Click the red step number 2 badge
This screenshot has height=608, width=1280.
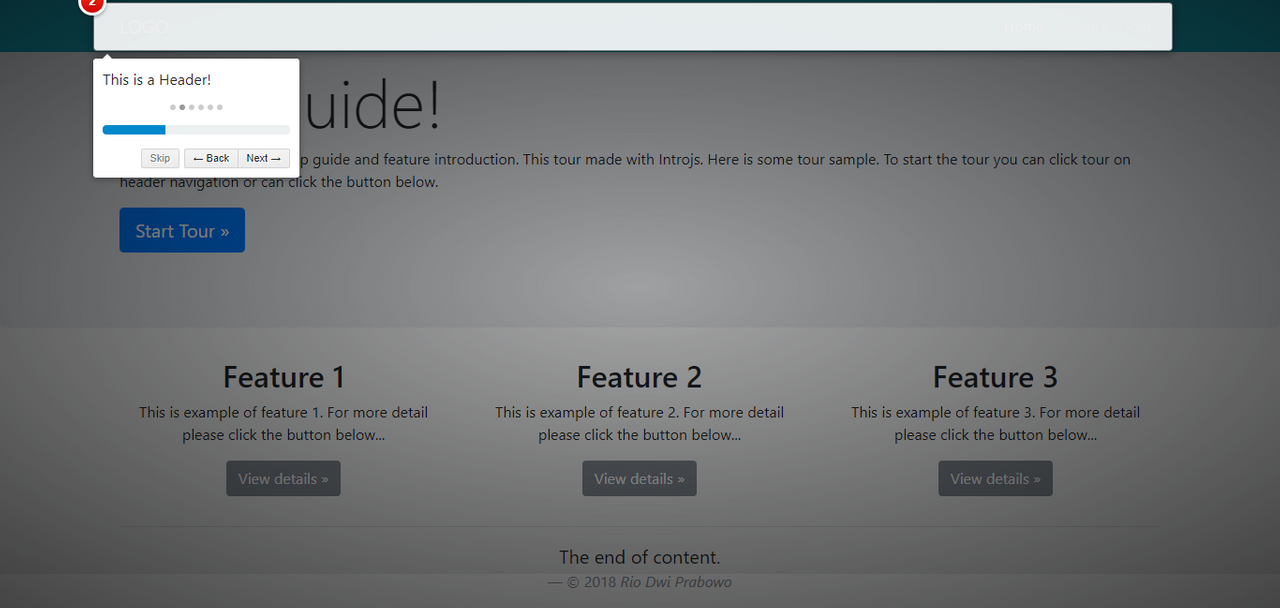[91, 6]
